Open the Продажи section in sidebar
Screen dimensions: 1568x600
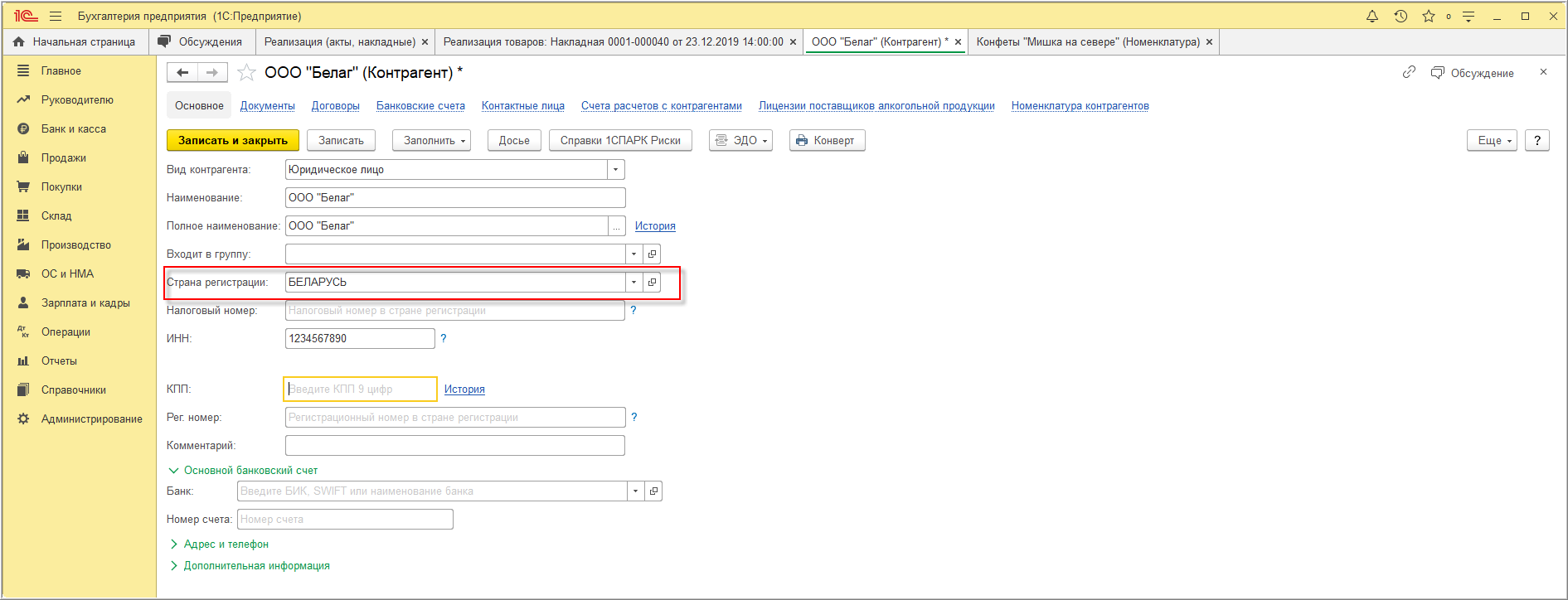tap(64, 157)
